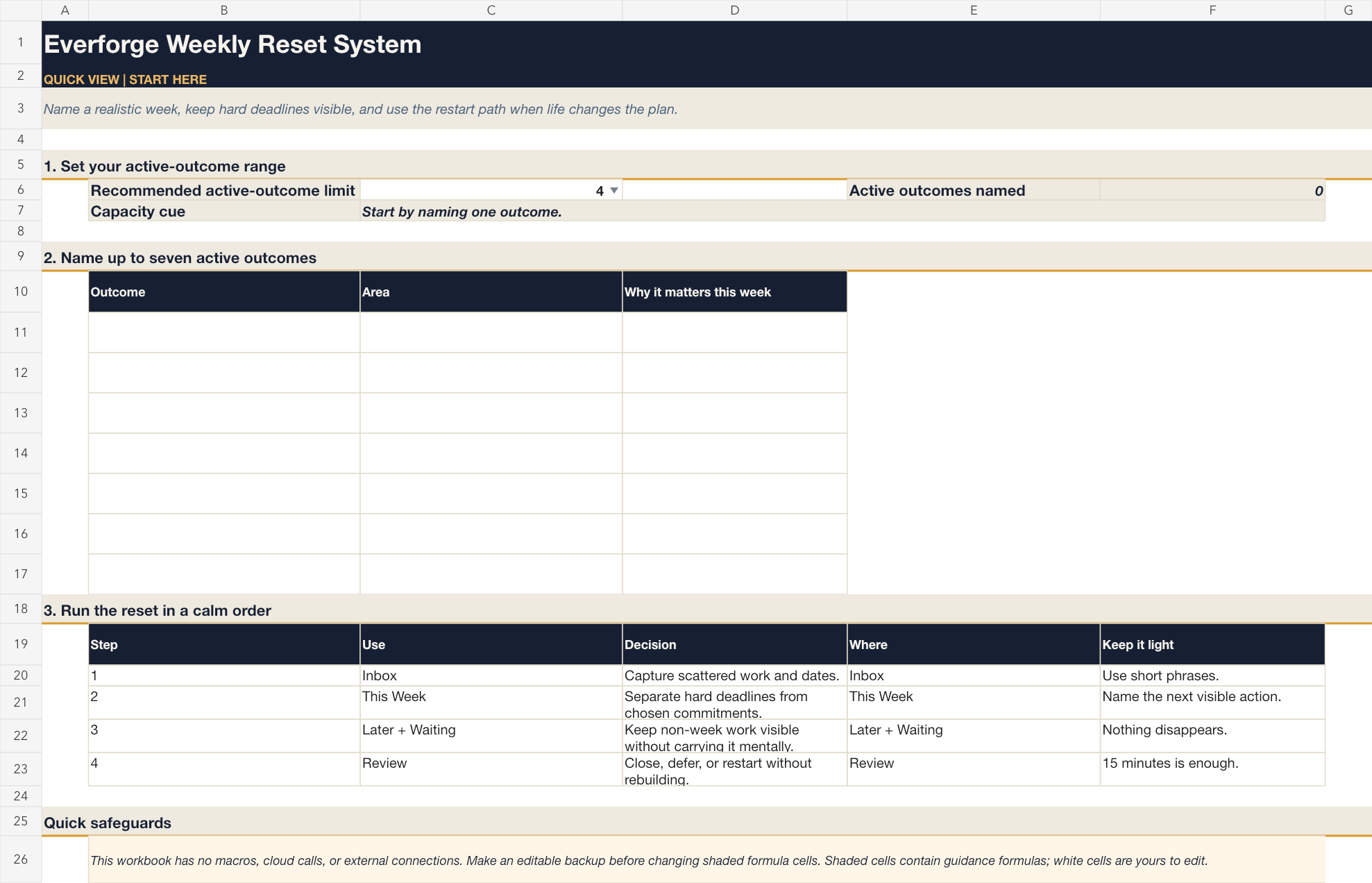Click the 'Where' header cell
Viewport: 1372px width, 883px height.
974,644
